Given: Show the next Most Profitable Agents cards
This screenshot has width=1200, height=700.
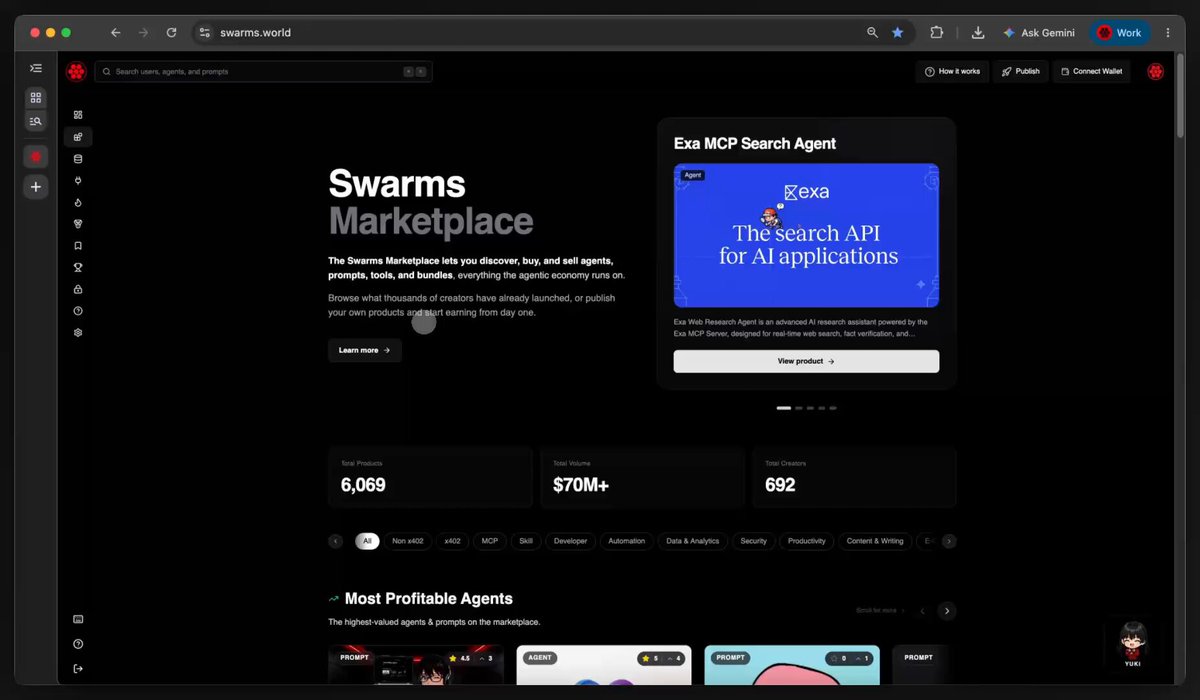Looking at the screenshot, I should pos(947,611).
